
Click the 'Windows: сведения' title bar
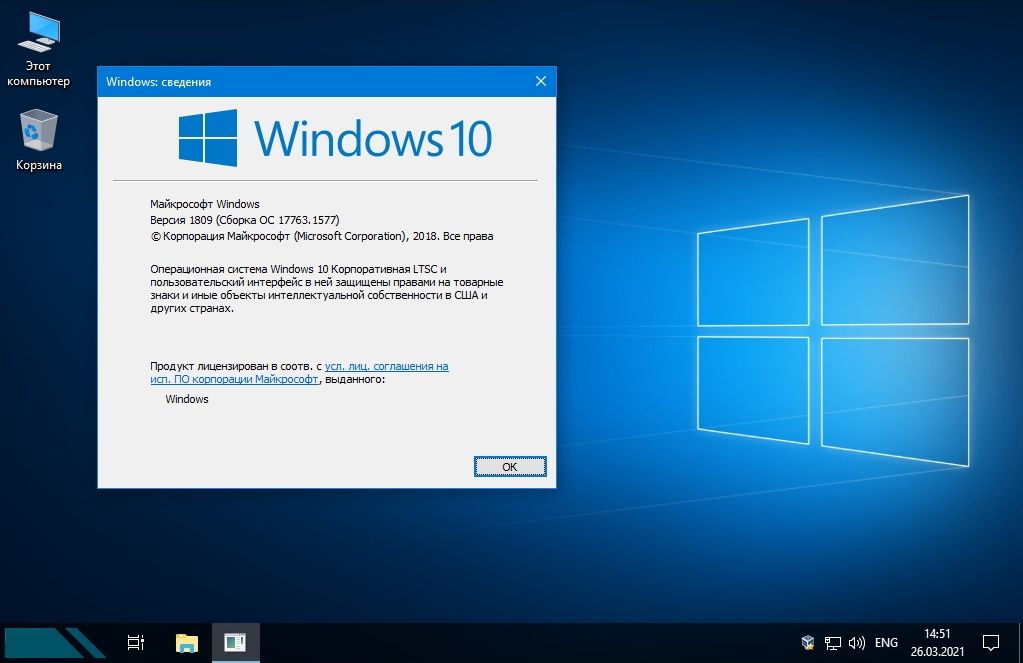(300, 81)
